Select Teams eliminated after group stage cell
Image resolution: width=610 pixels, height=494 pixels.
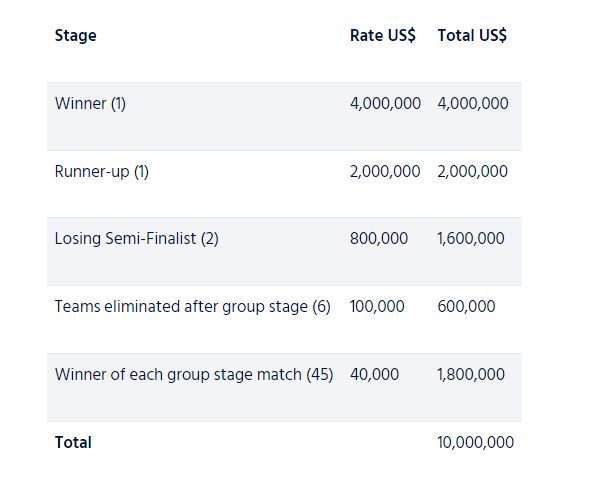(192, 307)
